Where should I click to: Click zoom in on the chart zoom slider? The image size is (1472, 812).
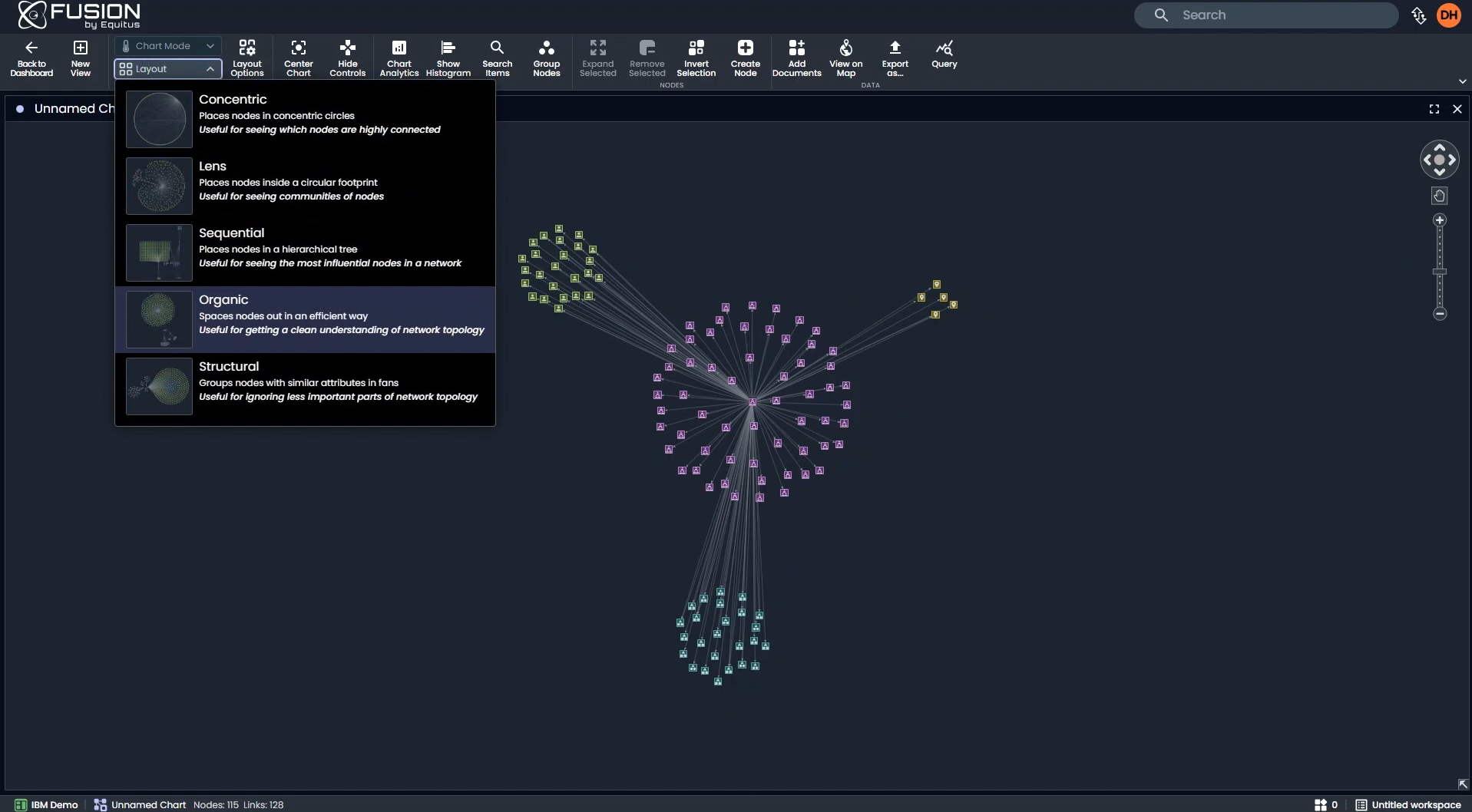click(x=1440, y=220)
